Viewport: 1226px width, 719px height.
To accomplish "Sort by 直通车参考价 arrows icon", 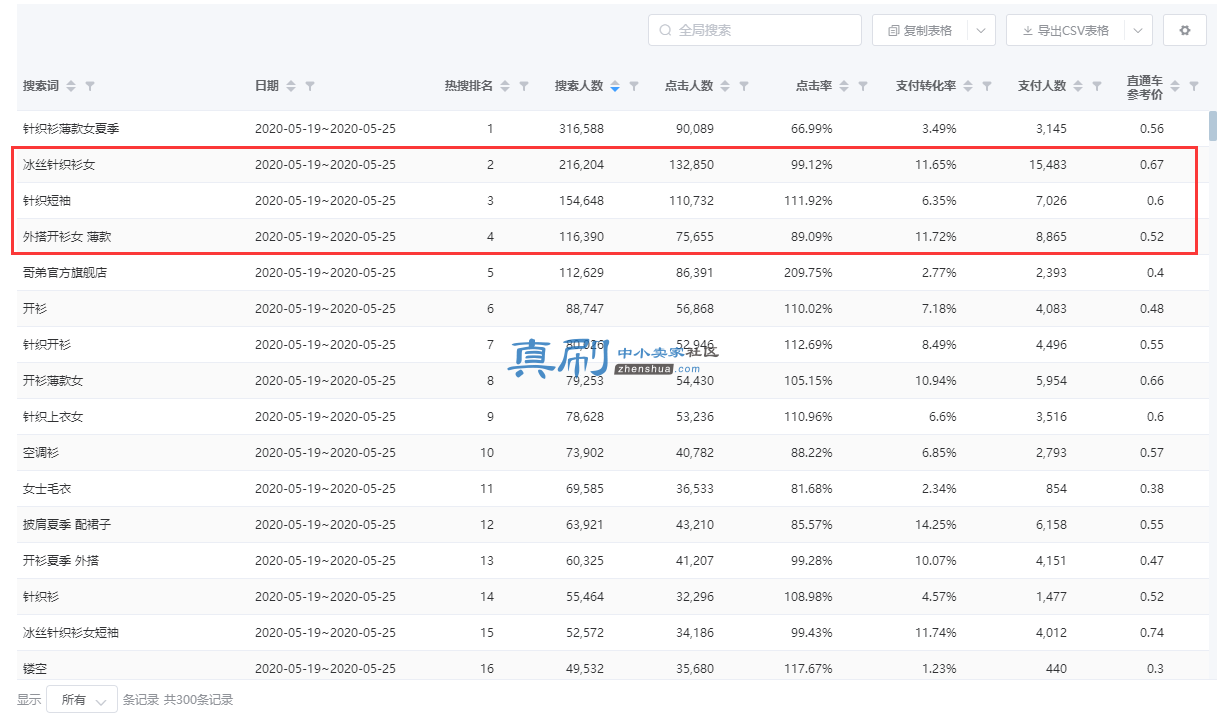I will [1175, 86].
